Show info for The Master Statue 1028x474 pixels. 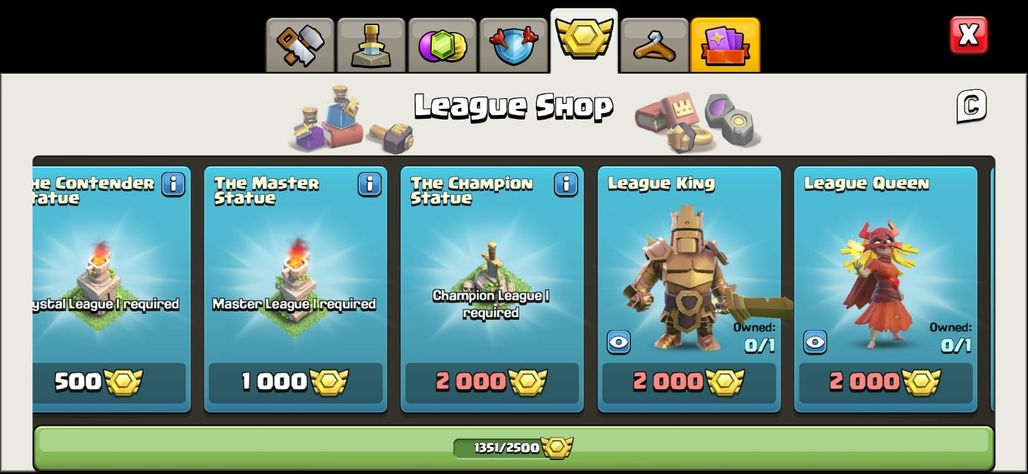[370, 184]
